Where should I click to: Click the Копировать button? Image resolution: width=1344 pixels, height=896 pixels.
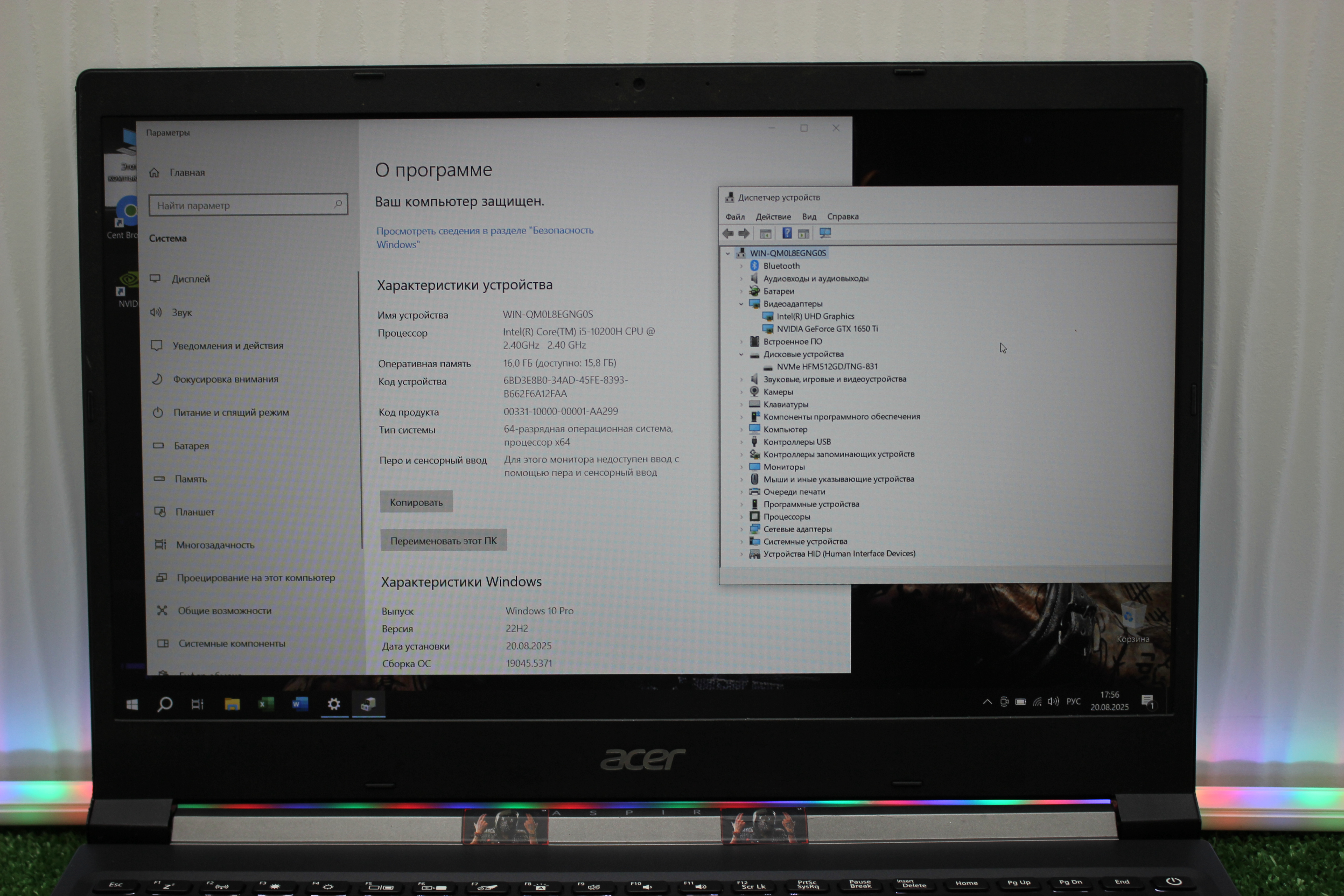coord(416,502)
